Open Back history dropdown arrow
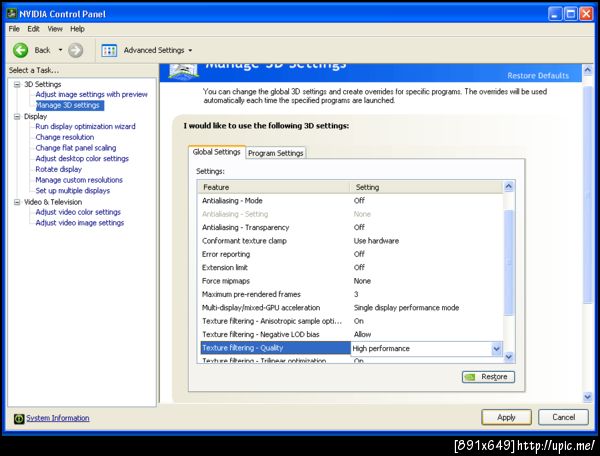Screen dimensions: 600x456 point(60,50)
